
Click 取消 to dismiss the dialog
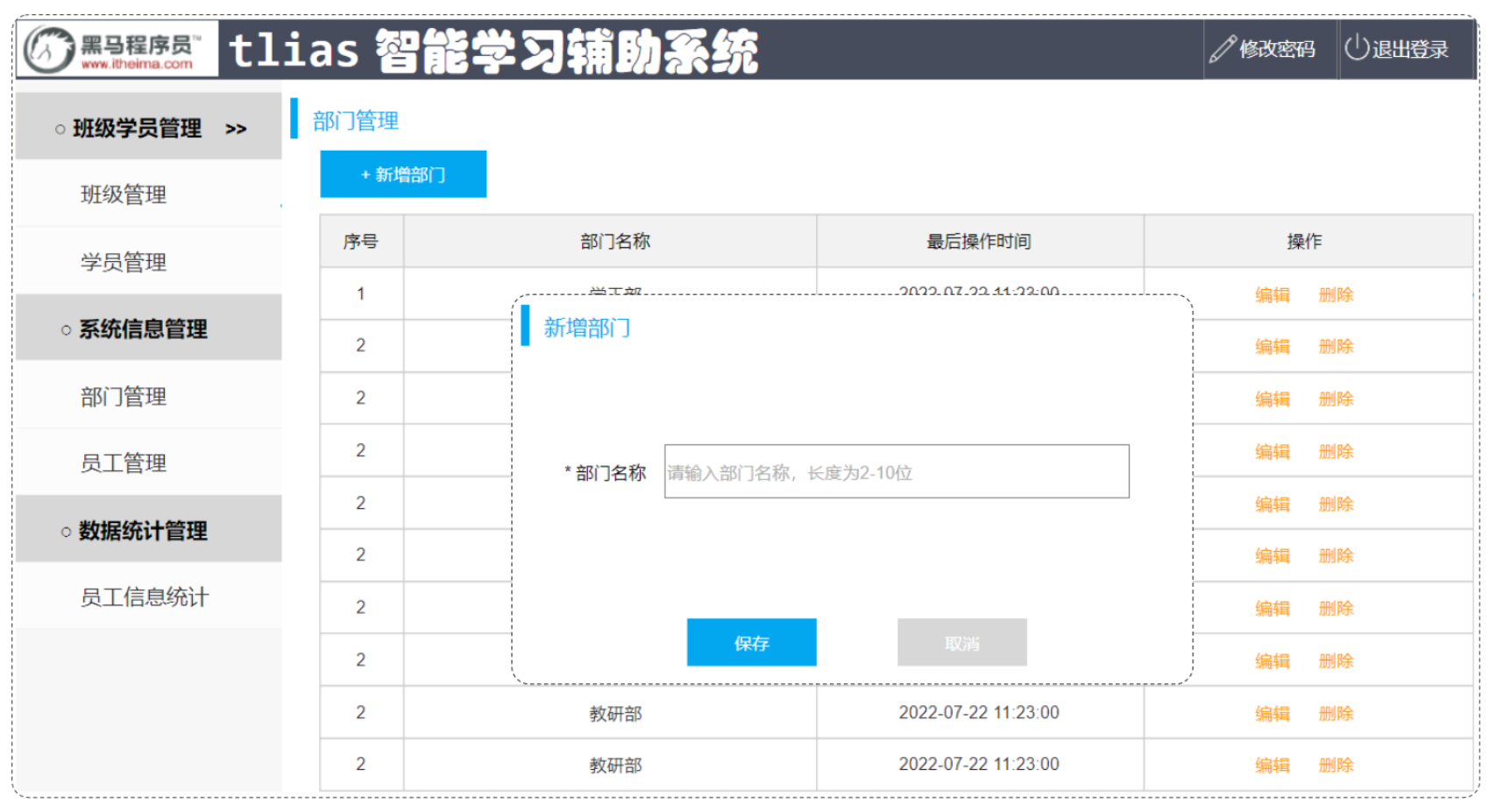(x=961, y=642)
